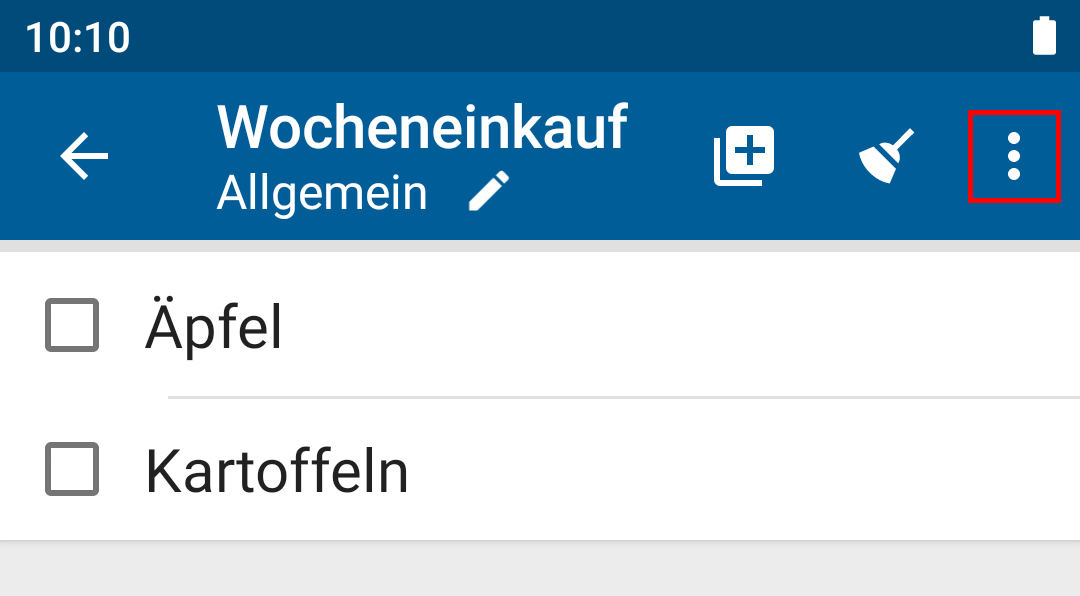Image resolution: width=1080 pixels, height=596 pixels.
Task: Click toolbar space between title and add icon
Action: 669,156
